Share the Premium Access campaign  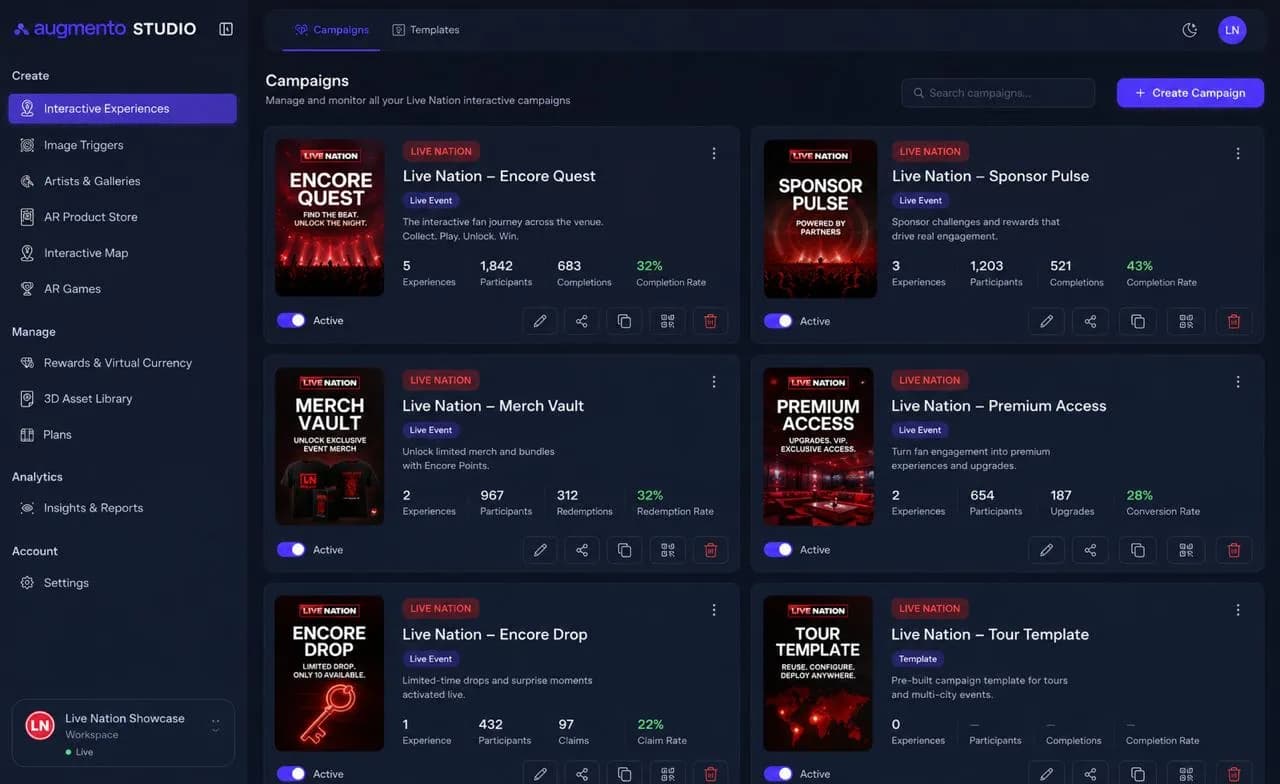click(x=1090, y=550)
